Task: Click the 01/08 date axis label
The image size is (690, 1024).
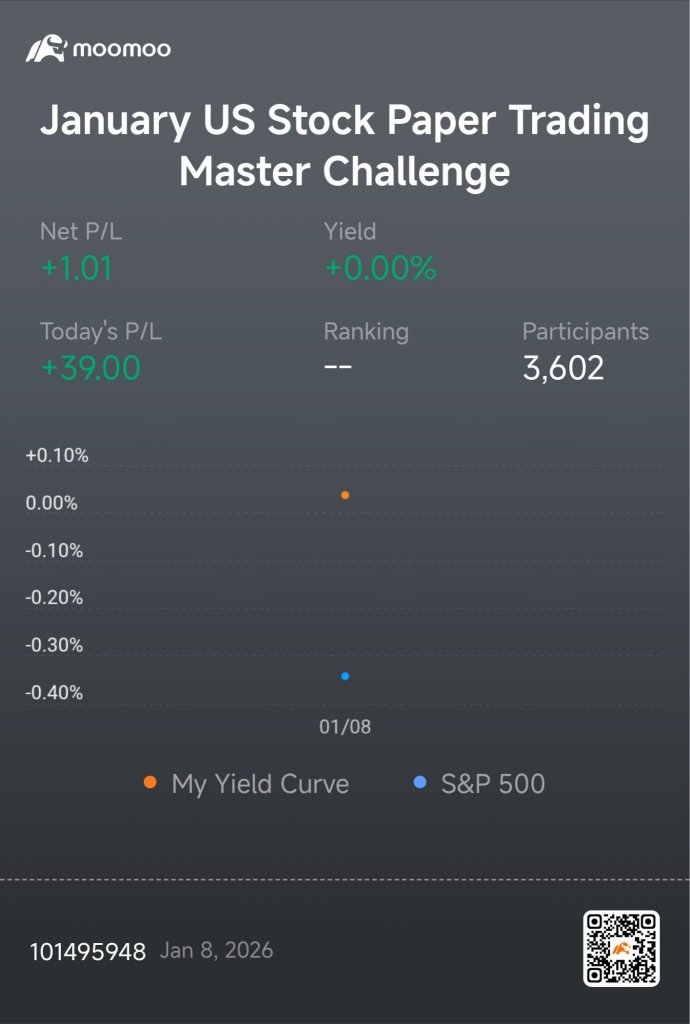Action: pyautogui.click(x=345, y=726)
